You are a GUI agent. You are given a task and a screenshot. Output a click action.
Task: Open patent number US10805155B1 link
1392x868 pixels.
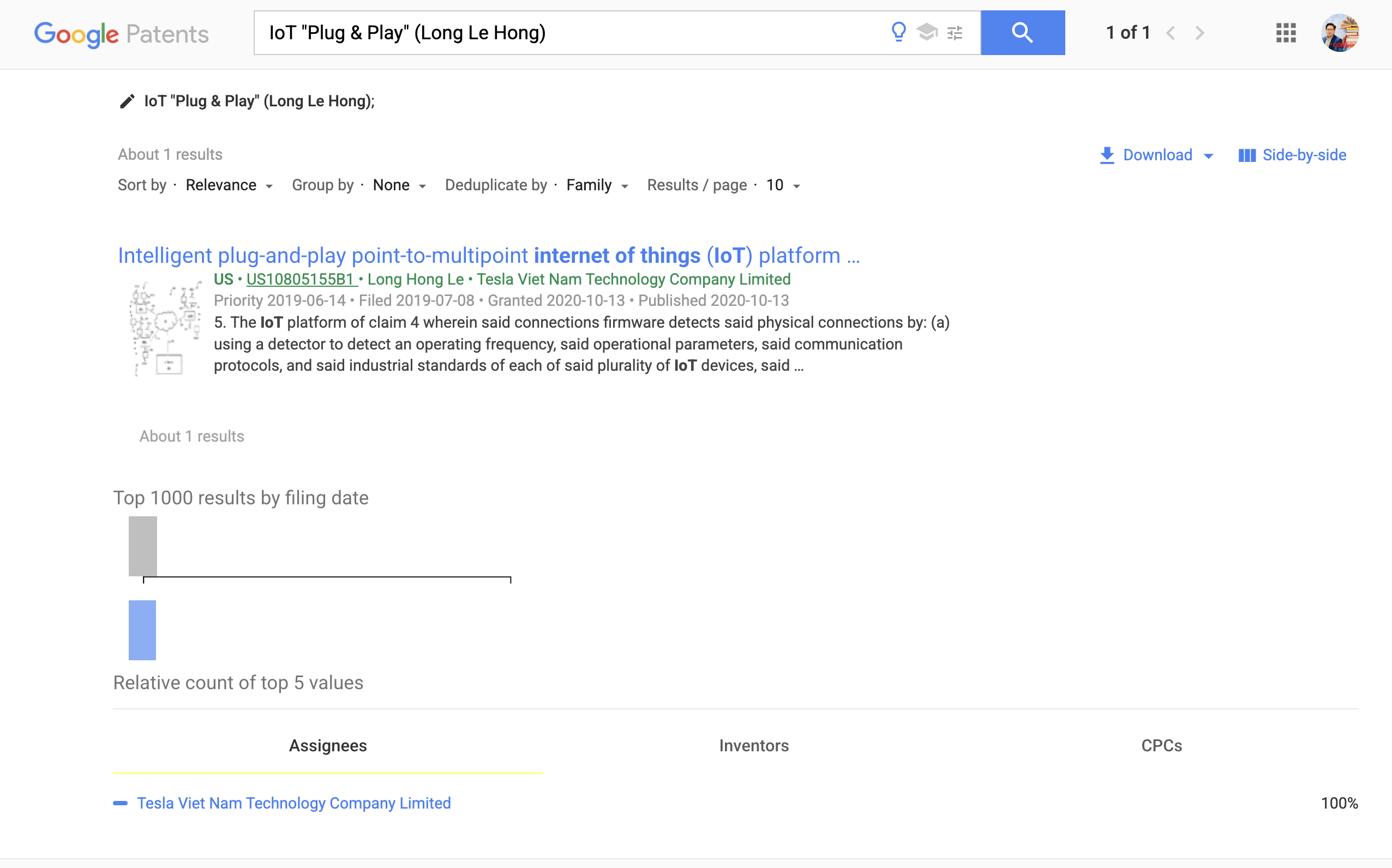[301, 280]
